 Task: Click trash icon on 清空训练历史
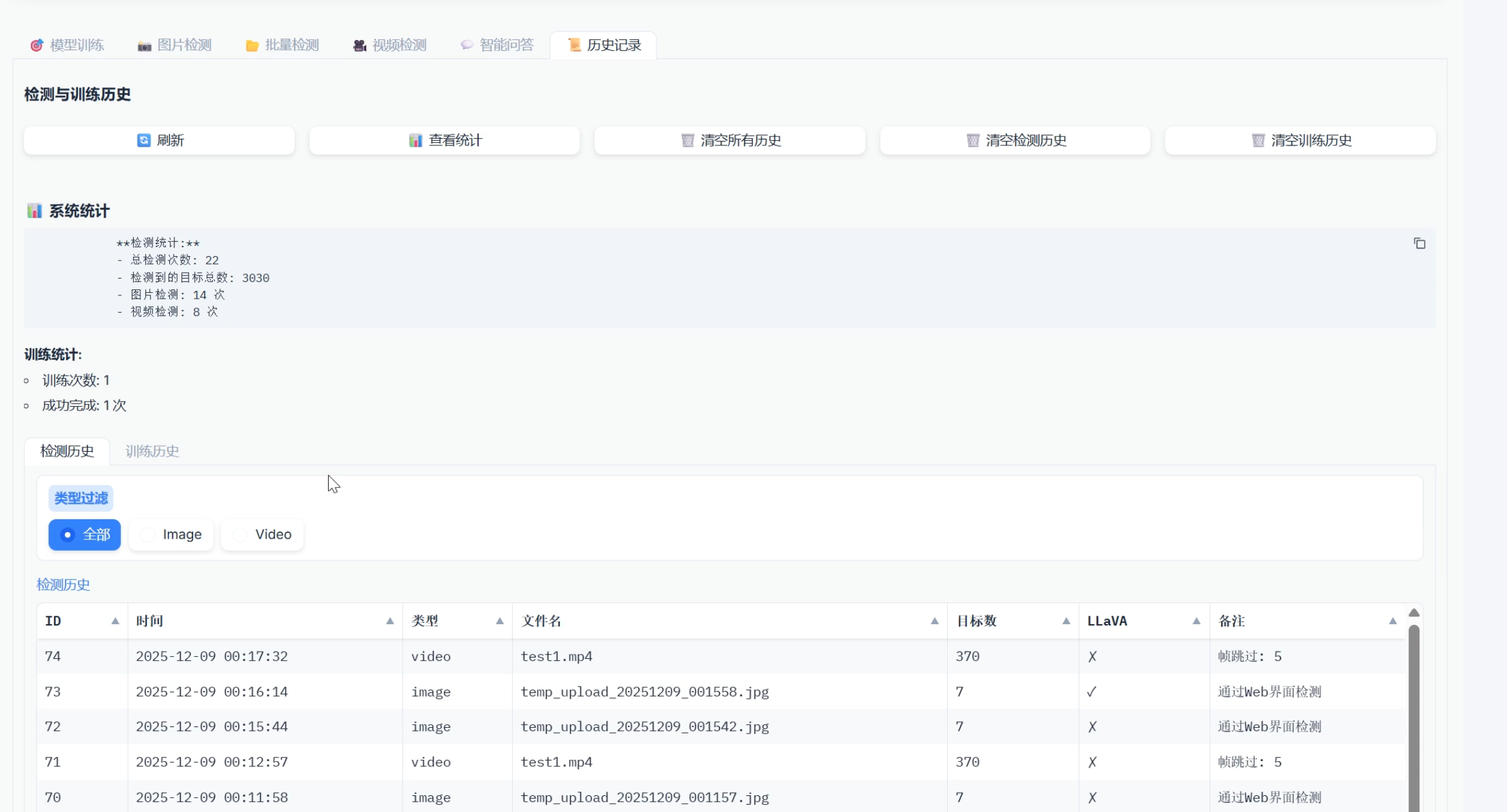point(1258,140)
